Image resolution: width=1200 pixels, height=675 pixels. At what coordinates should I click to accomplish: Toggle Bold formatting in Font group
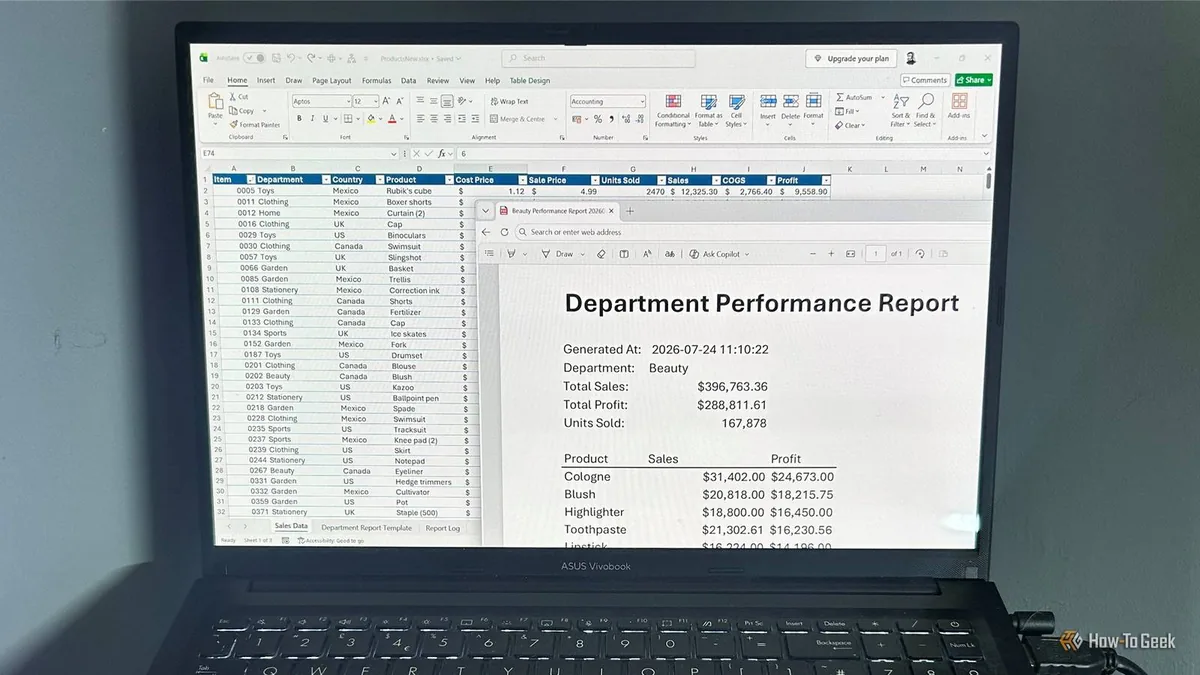[298, 119]
